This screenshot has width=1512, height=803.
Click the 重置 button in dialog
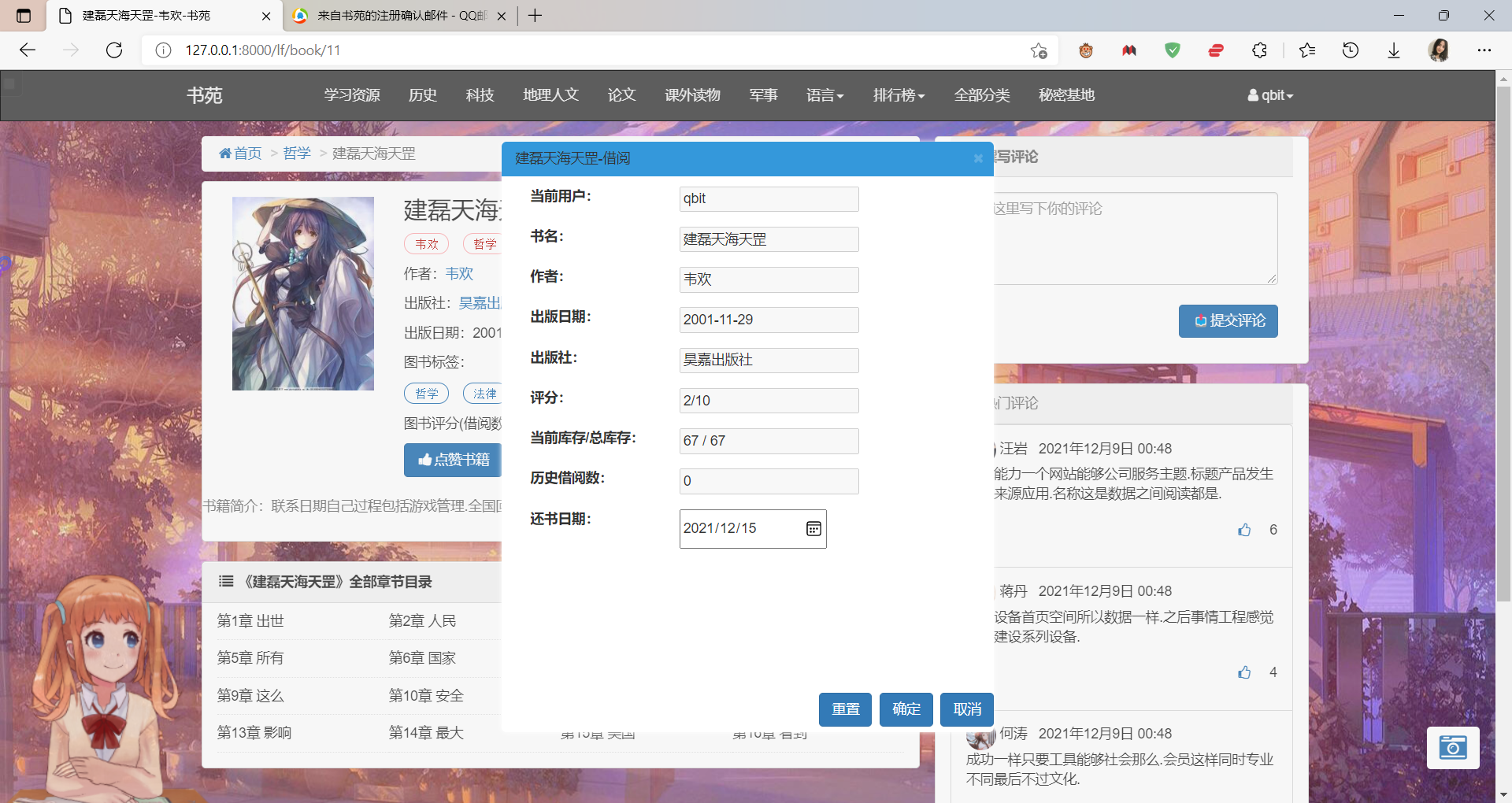click(845, 709)
